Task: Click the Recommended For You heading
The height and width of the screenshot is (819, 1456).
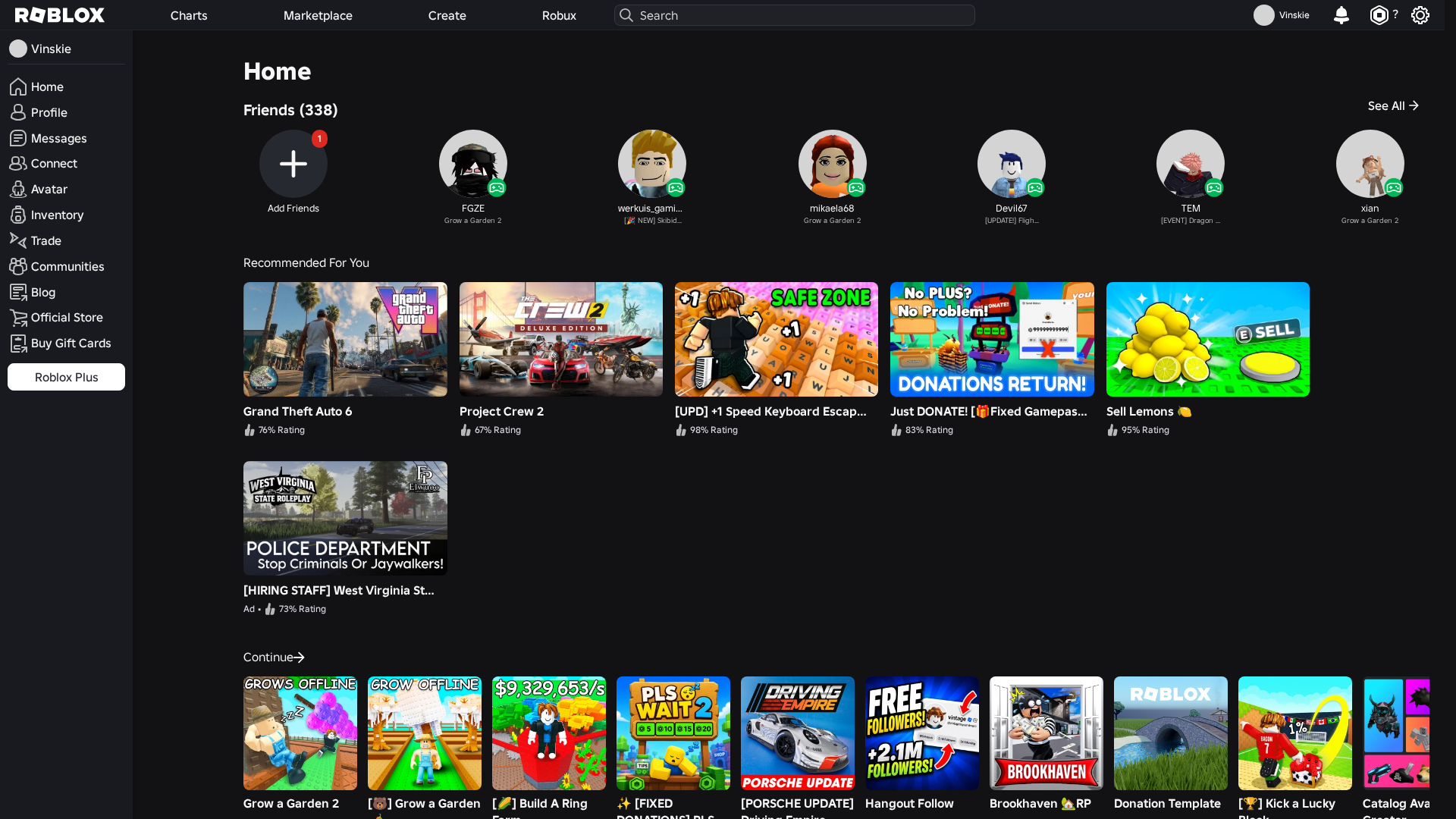Action: 306,262
